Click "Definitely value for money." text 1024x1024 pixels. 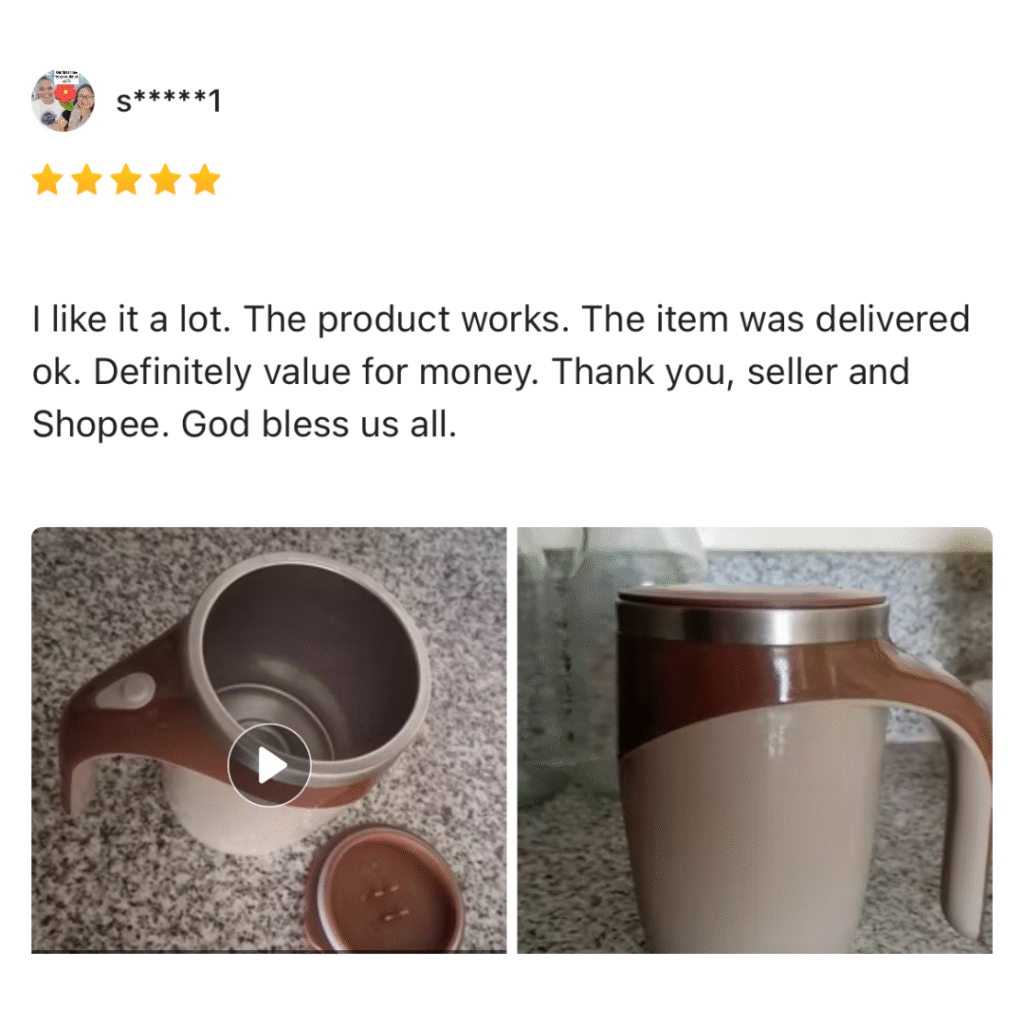point(316,372)
